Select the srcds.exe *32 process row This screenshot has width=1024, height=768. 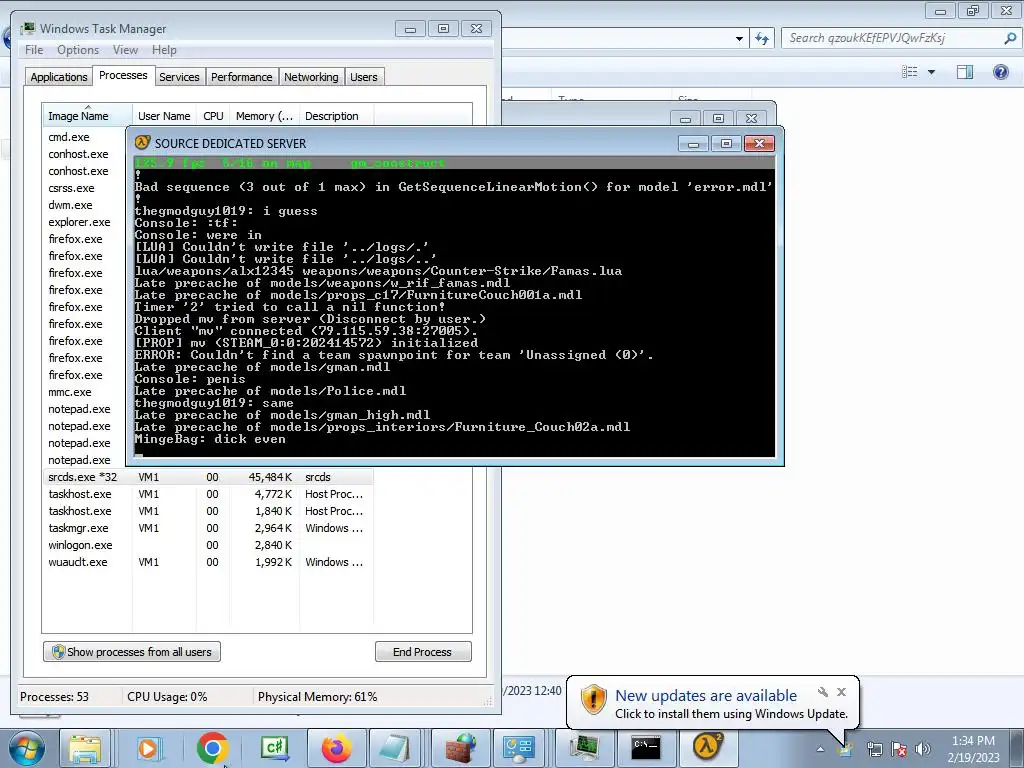point(208,477)
